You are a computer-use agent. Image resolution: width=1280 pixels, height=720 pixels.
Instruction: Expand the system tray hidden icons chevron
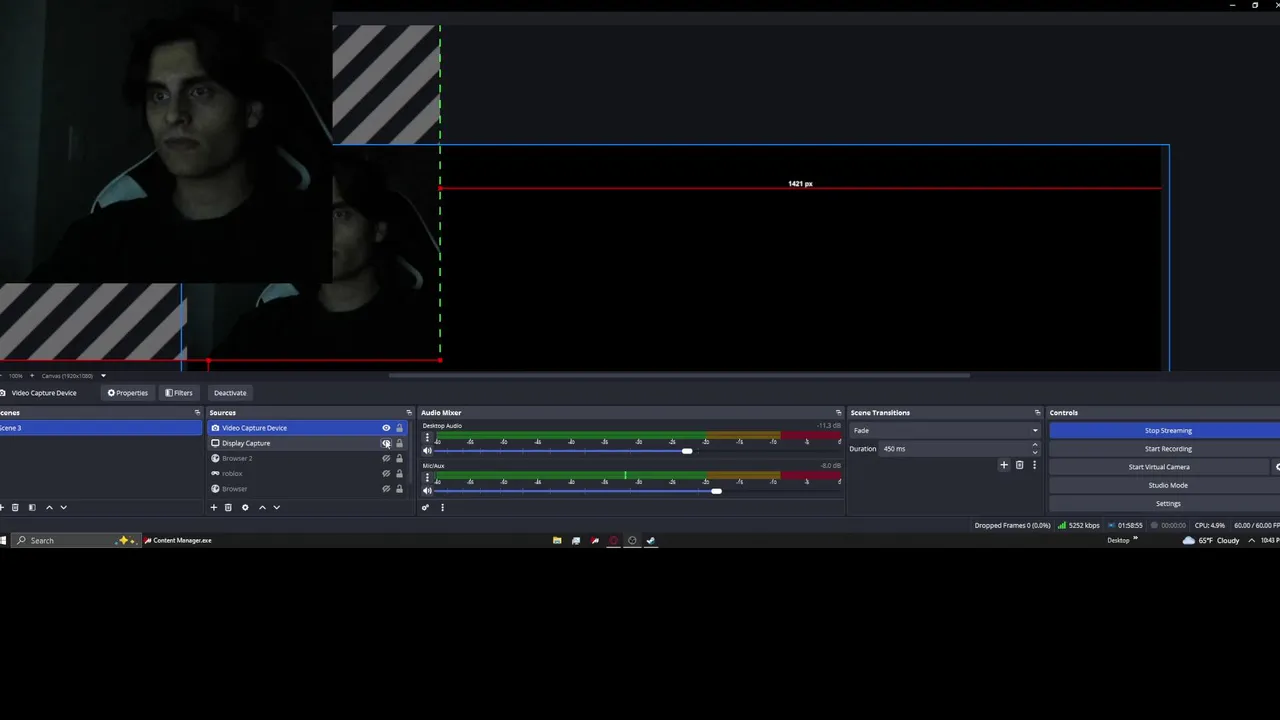1251,540
